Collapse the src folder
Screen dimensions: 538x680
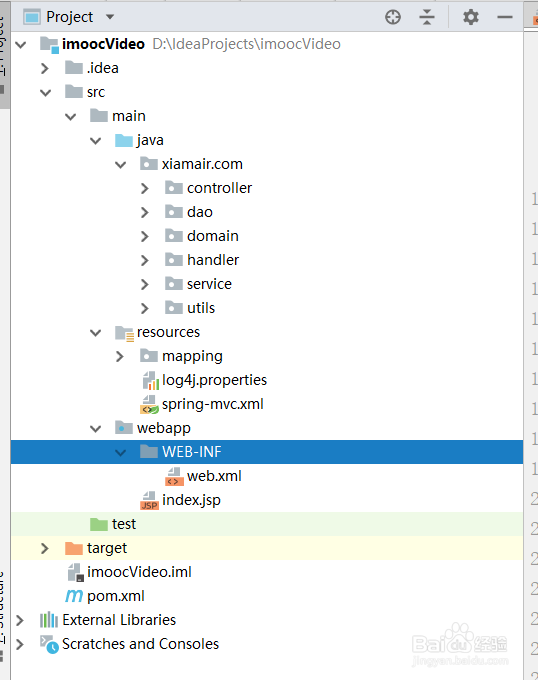click(x=46, y=92)
